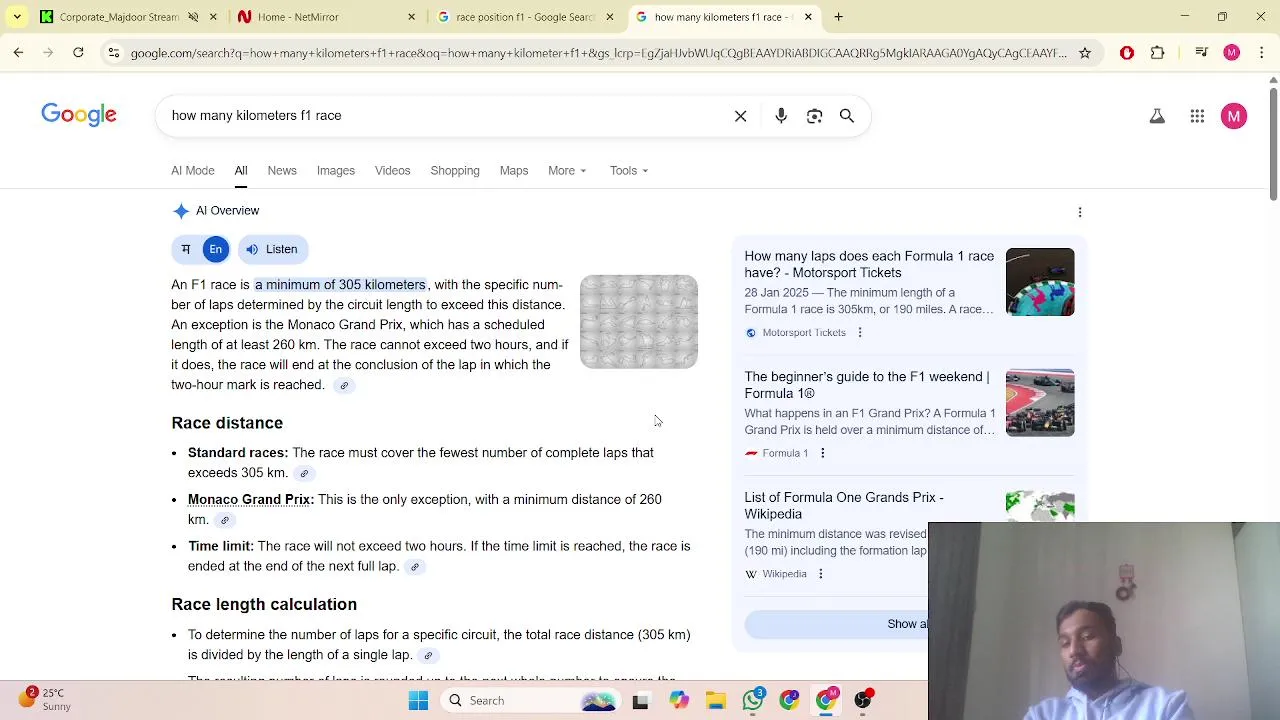1280x720 pixels.
Task: Start voice search with the microphone icon
Action: click(781, 116)
